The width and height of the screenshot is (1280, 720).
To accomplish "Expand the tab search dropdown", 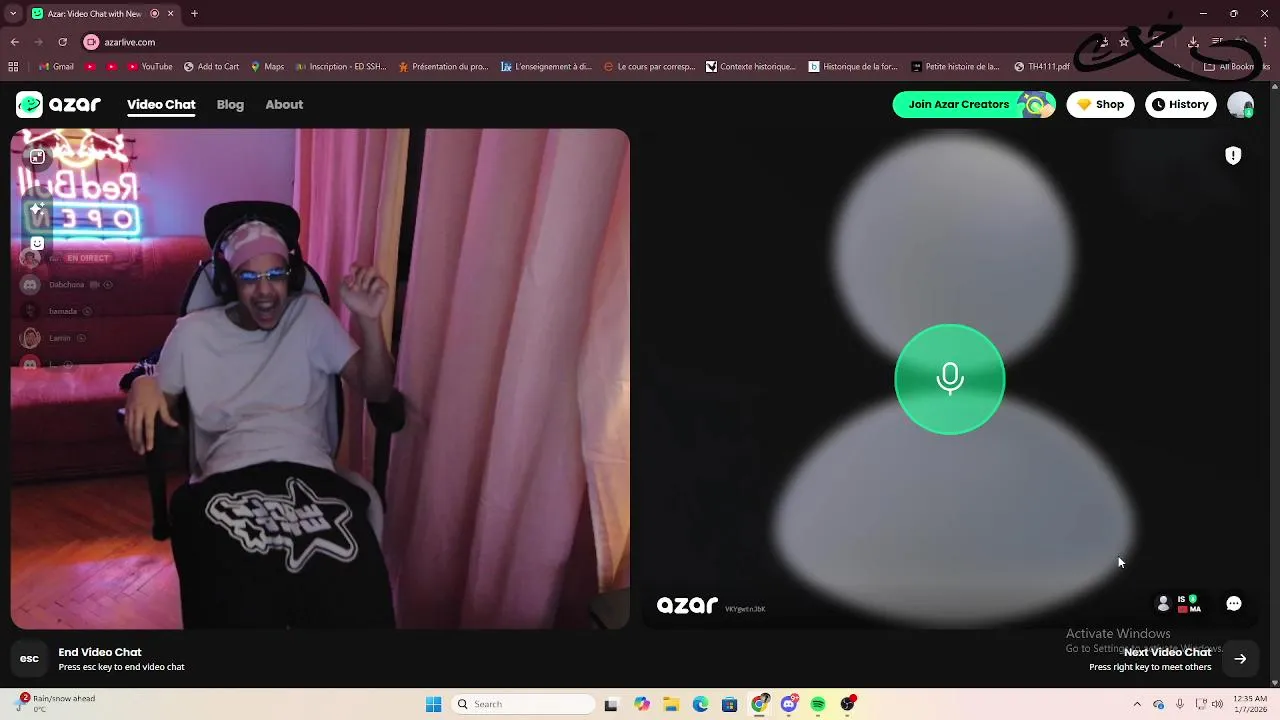I will (x=13, y=14).
